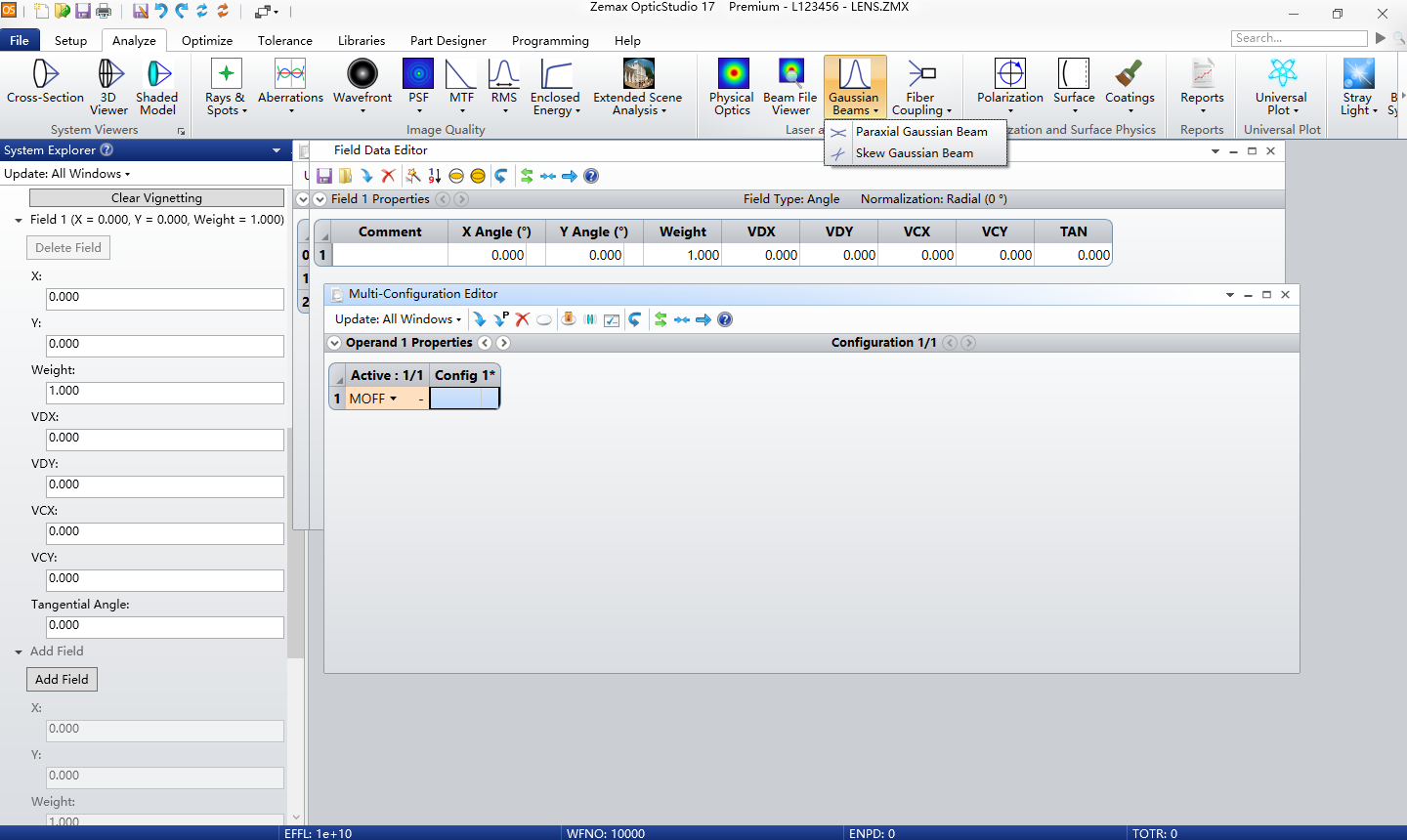Click the reset arrow icon in Field Data Editor
The width and height of the screenshot is (1407, 840).
(x=501, y=176)
